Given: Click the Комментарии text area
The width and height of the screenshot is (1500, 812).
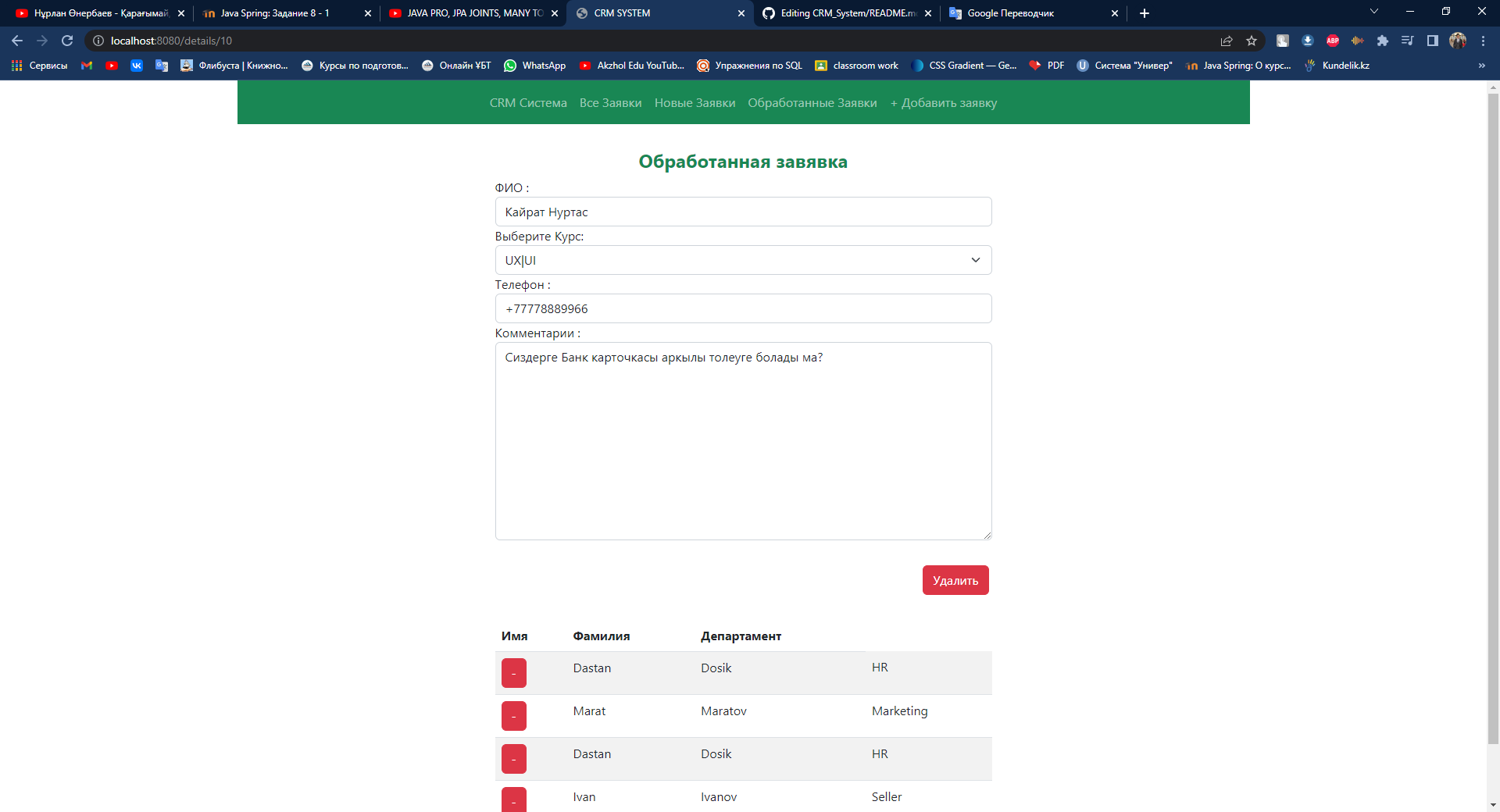Looking at the screenshot, I should pos(743,441).
